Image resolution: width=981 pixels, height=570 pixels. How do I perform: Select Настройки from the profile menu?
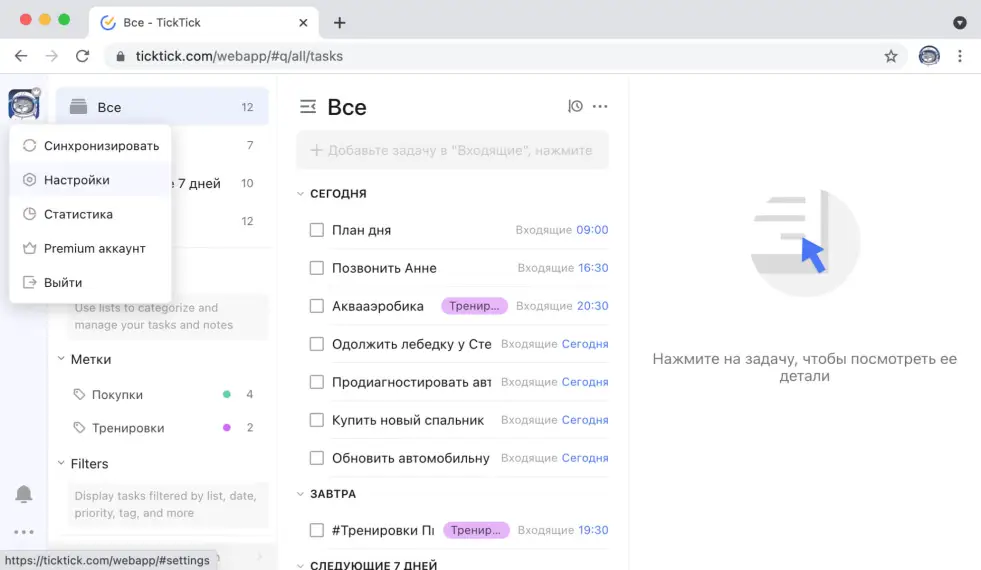(x=77, y=180)
